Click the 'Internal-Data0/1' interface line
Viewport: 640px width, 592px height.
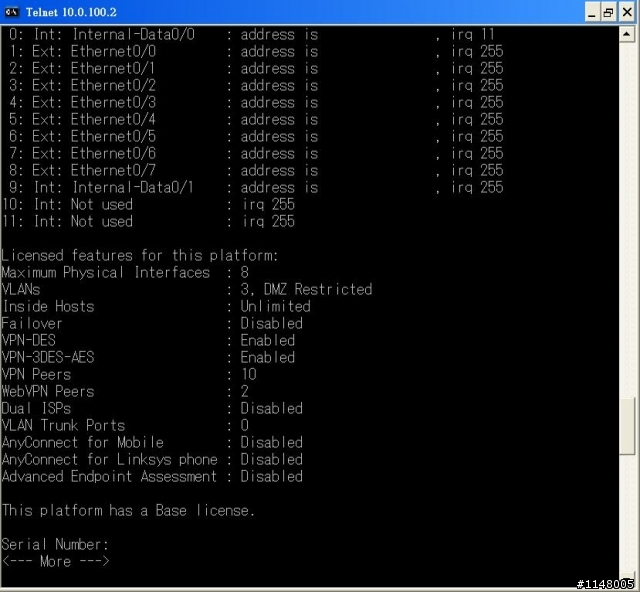(x=256, y=187)
